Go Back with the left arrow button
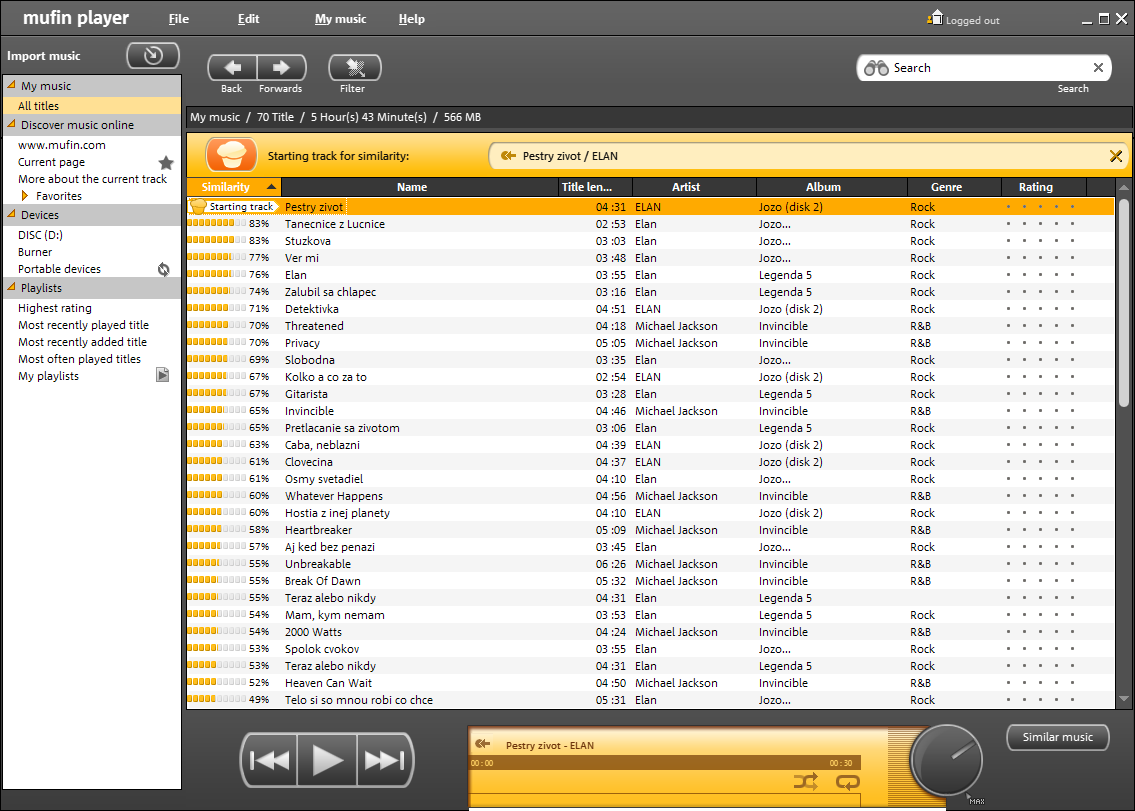This screenshot has height=811, width=1135. point(232,68)
